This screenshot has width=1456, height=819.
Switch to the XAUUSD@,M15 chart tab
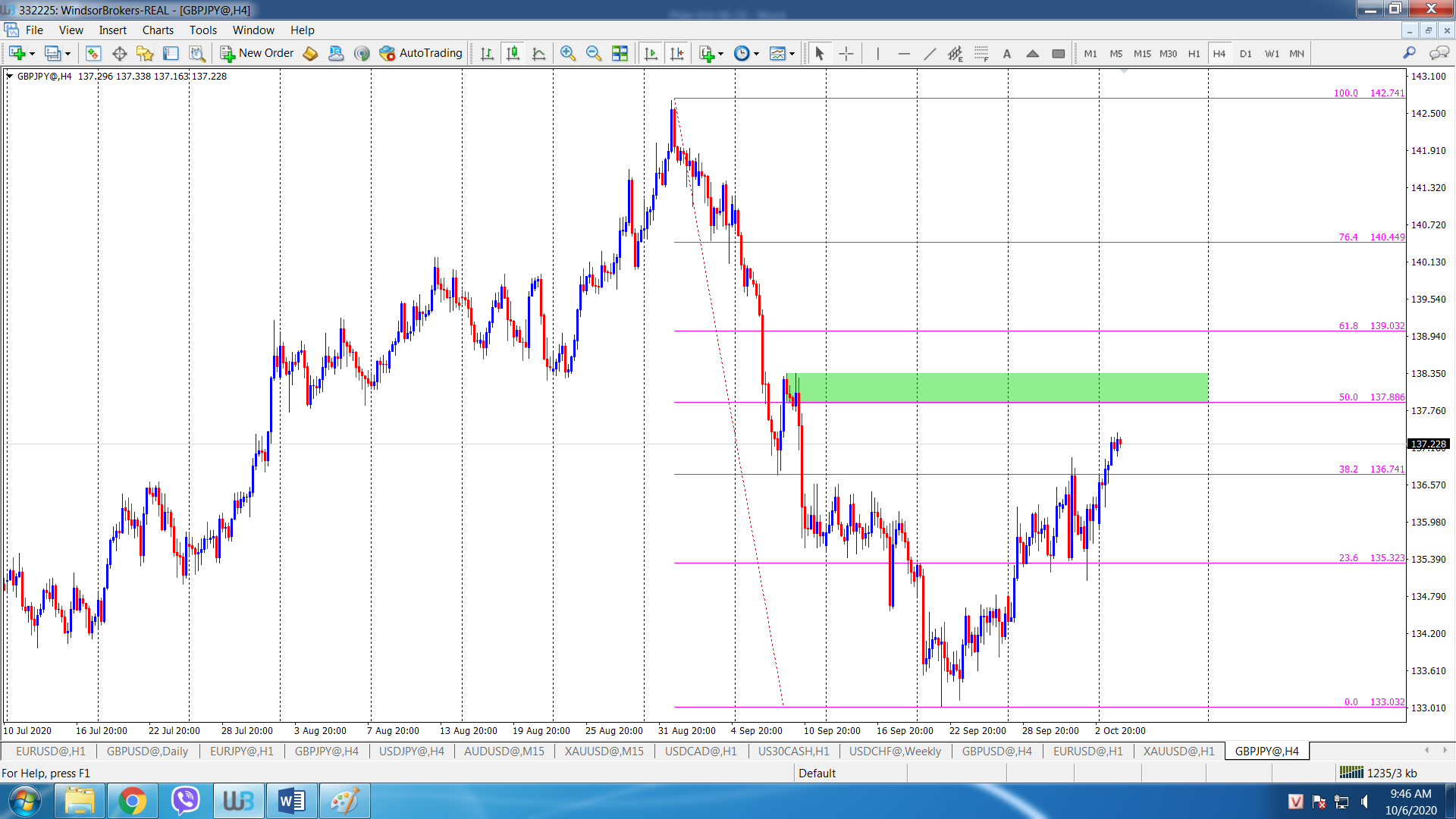[x=604, y=751]
